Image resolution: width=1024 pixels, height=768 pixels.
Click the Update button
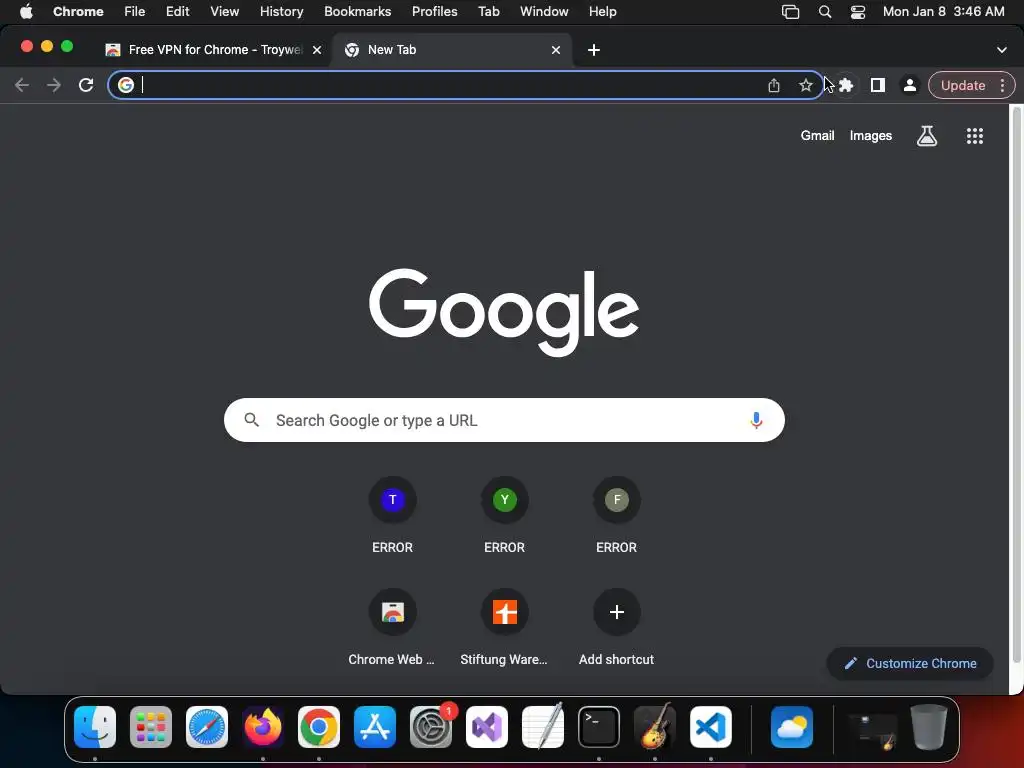[x=963, y=85]
